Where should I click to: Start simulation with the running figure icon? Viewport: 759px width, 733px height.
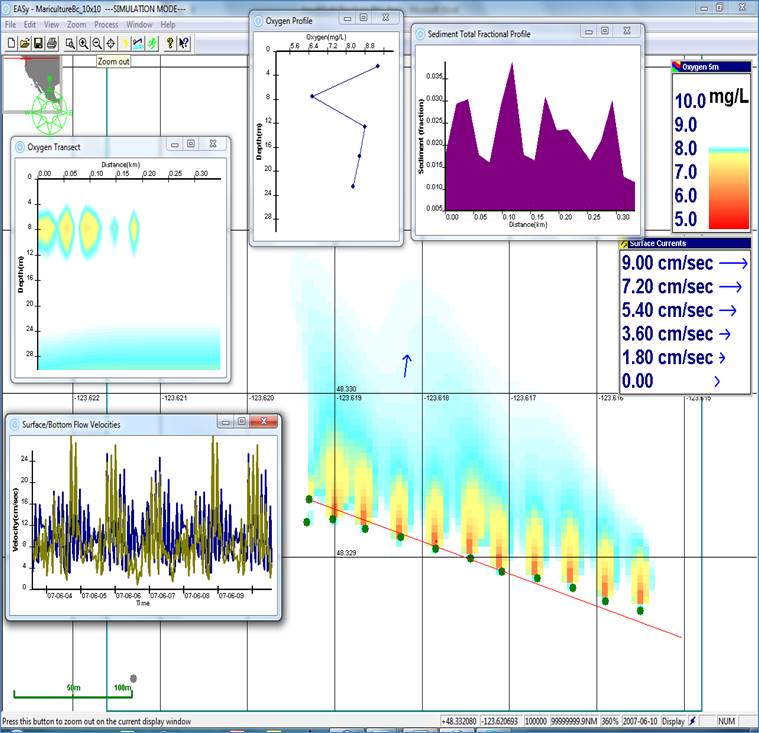pyautogui.click(x=152, y=43)
